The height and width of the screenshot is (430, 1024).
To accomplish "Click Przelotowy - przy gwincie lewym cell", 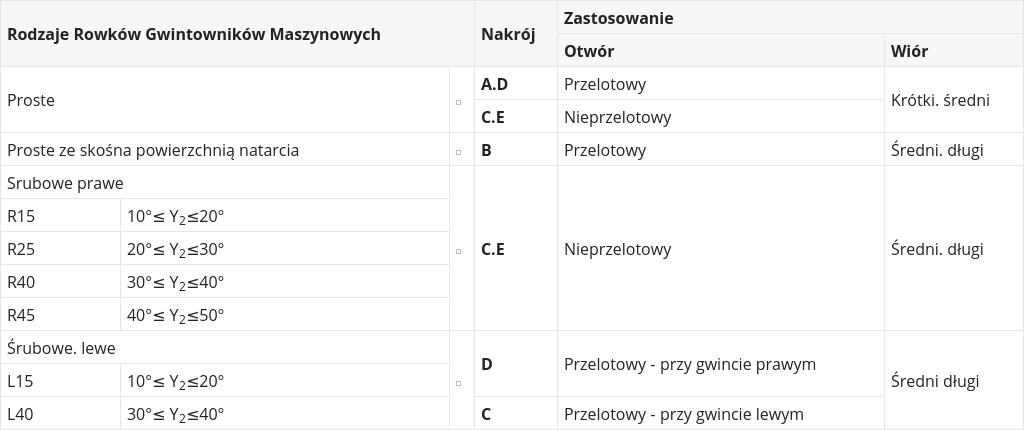I will [x=684, y=414].
